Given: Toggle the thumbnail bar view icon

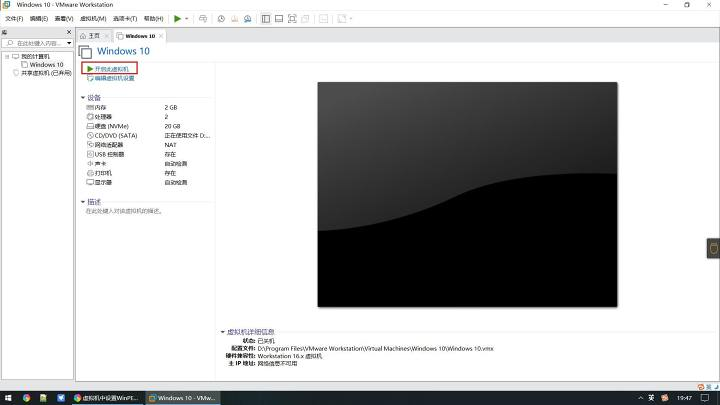Looking at the screenshot, I should pos(279,19).
